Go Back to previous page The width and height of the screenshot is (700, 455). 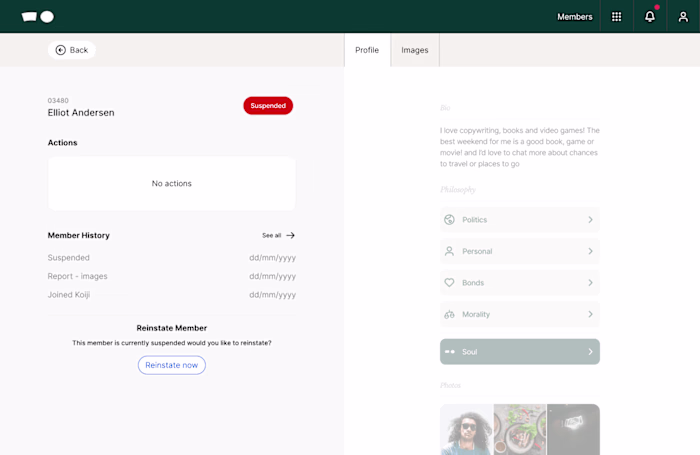[x=72, y=50]
